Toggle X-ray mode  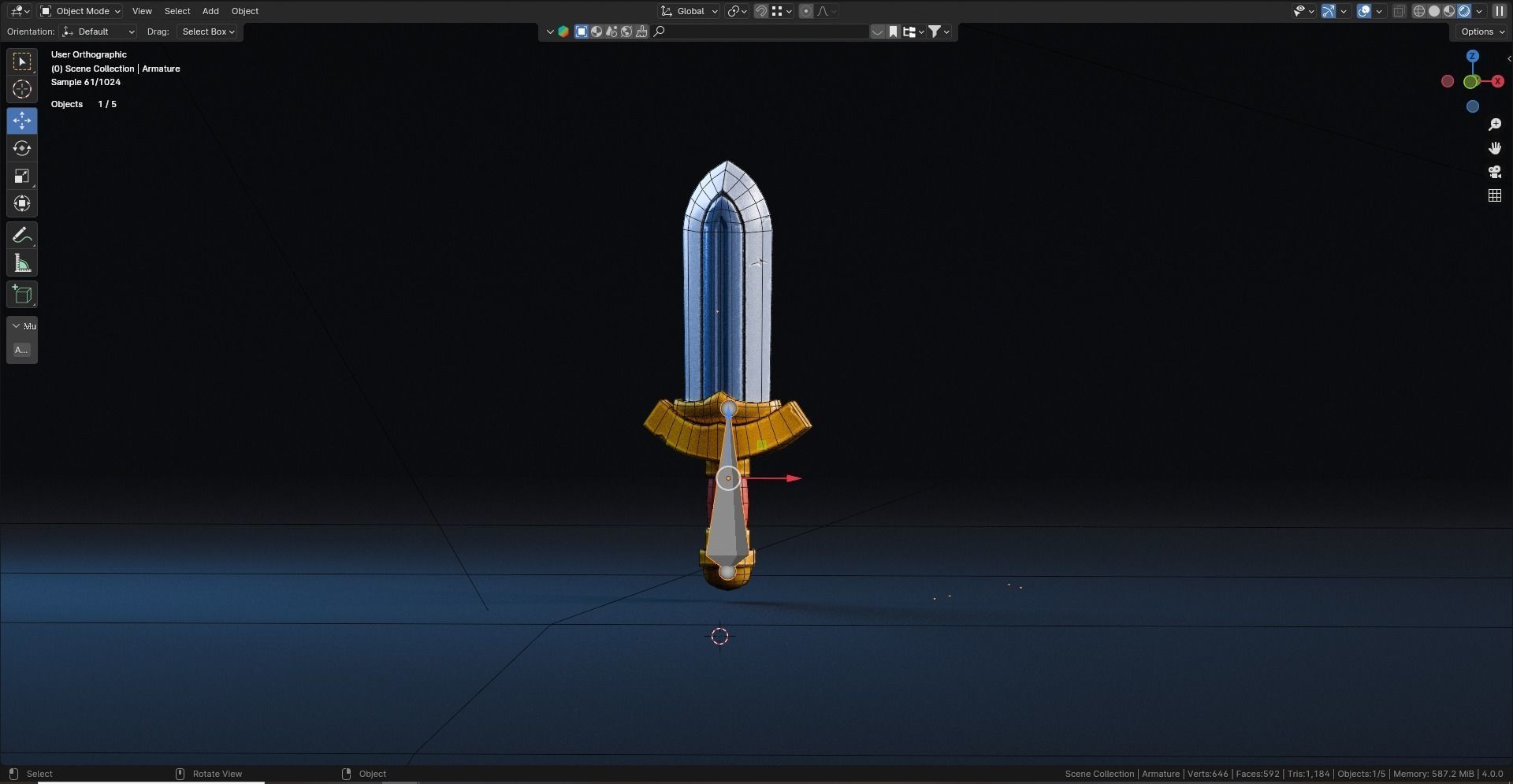click(x=1400, y=11)
